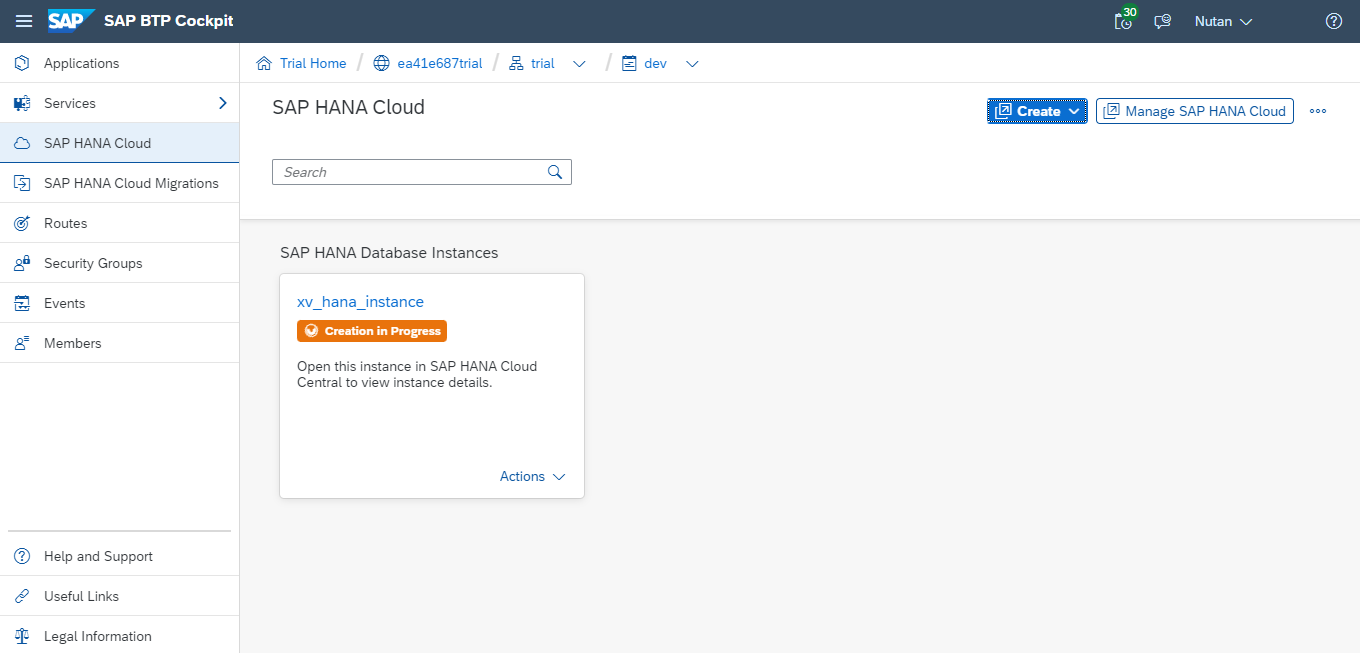Image resolution: width=1360 pixels, height=653 pixels.
Task: Open the feedback chat icon
Action: point(1162,21)
